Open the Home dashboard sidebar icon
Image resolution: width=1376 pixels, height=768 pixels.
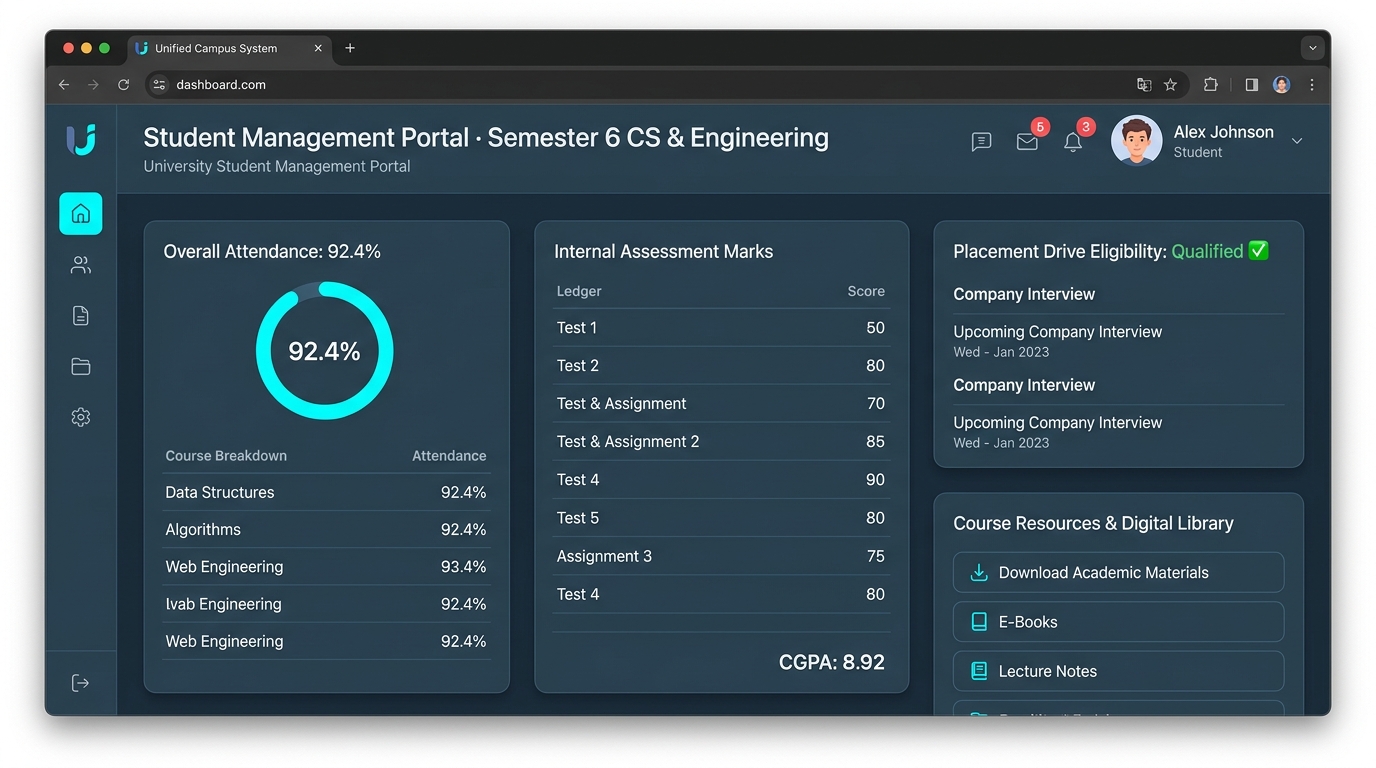pos(80,213)
